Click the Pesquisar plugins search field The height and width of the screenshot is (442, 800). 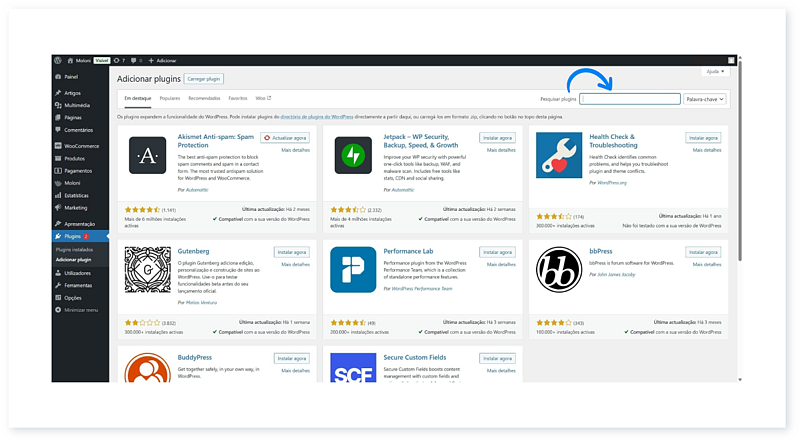click(x=630, y=99)
